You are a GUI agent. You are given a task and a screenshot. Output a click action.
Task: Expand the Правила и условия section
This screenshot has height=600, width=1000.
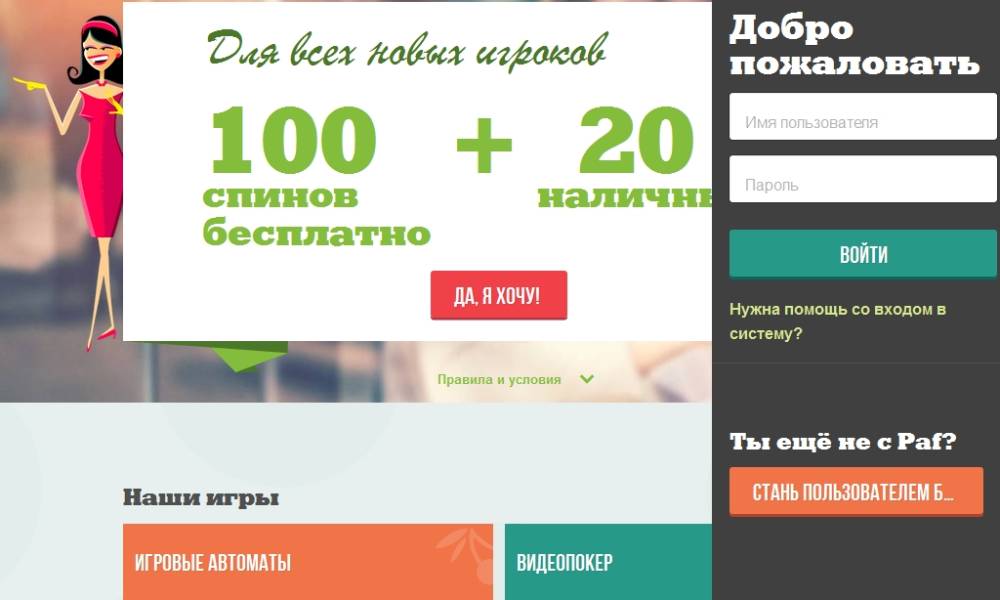coord(499,379)
